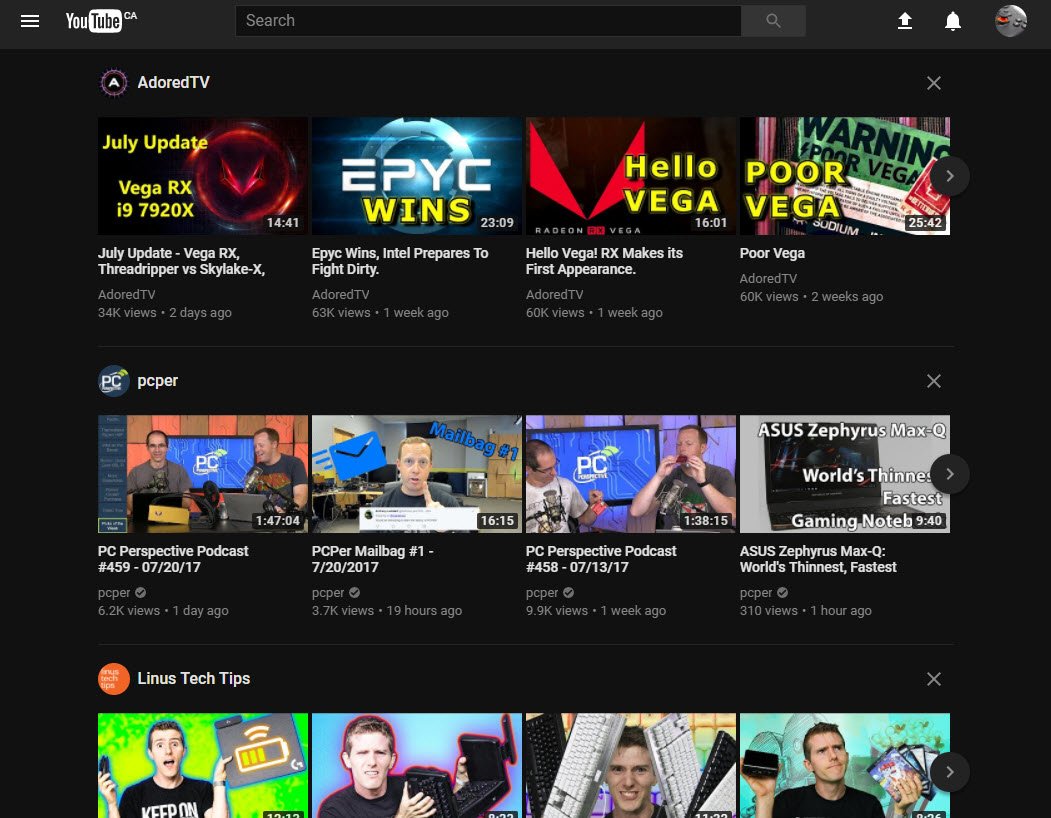Open title 'ASUS Zephyrus Max-Q: World's Thinnest'

point(818,559)
